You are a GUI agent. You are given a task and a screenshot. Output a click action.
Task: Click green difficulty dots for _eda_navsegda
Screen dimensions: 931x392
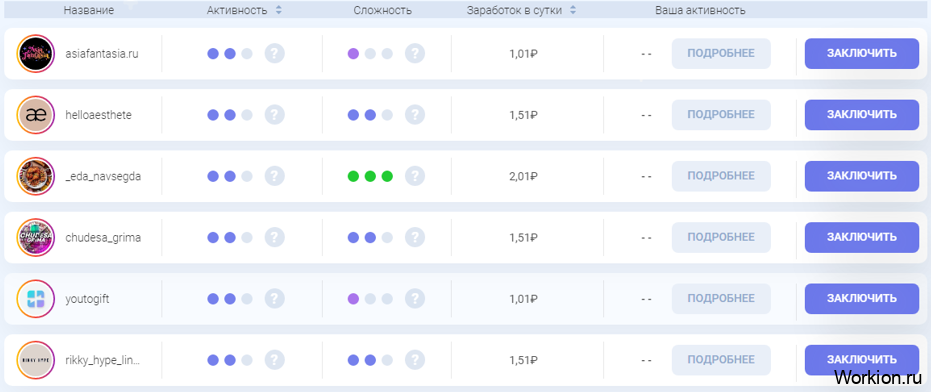point(370,176)
